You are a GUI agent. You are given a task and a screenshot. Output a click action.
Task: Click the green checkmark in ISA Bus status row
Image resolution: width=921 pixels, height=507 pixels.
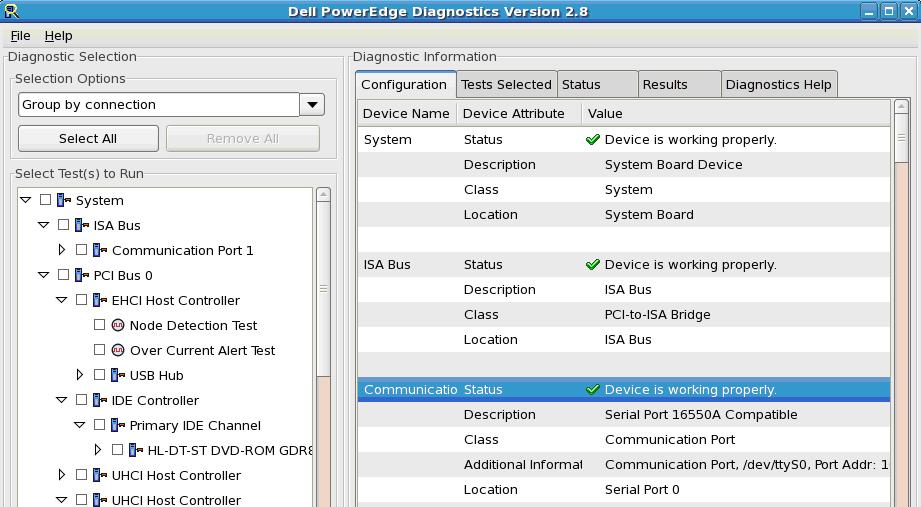593,264
